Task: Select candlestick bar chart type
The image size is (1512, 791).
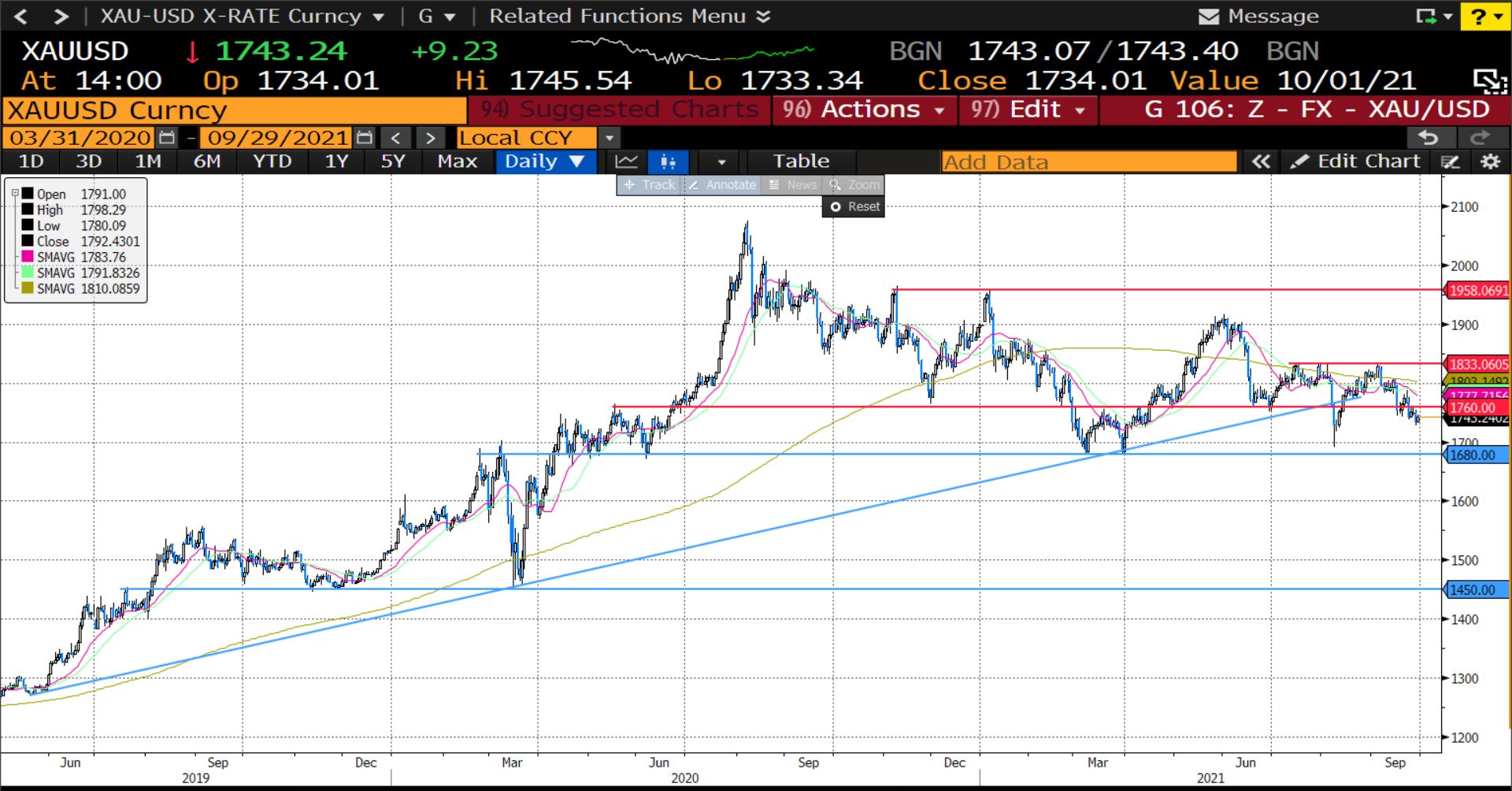Action: click(x=668, y=162)
